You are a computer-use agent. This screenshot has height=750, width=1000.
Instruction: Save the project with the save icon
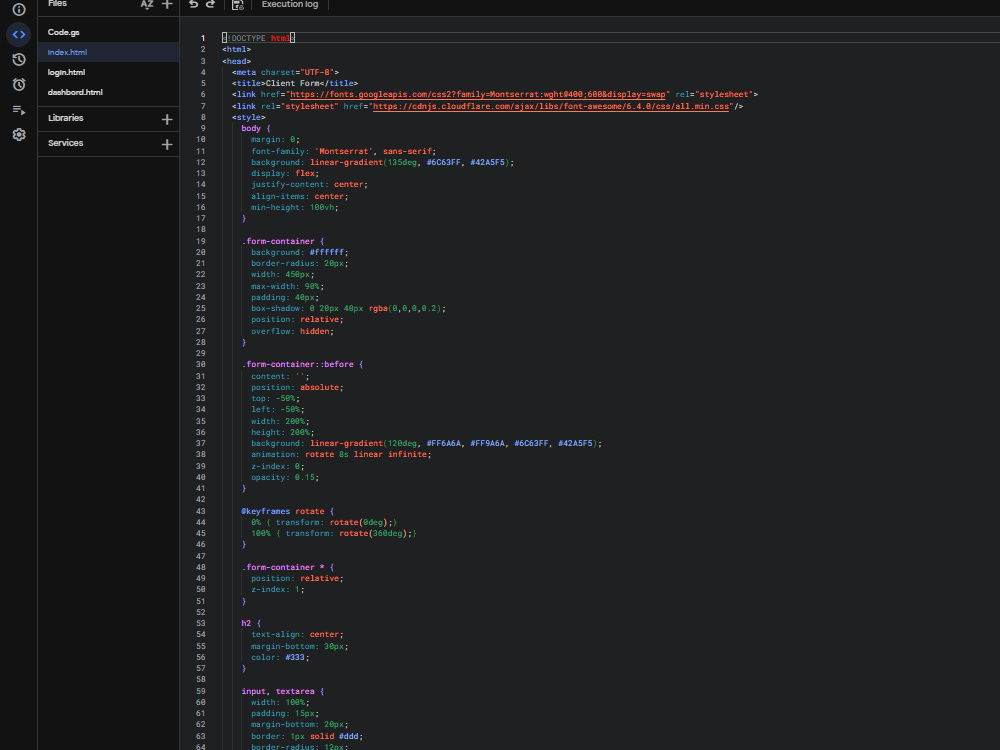click(x=238, y=5)
